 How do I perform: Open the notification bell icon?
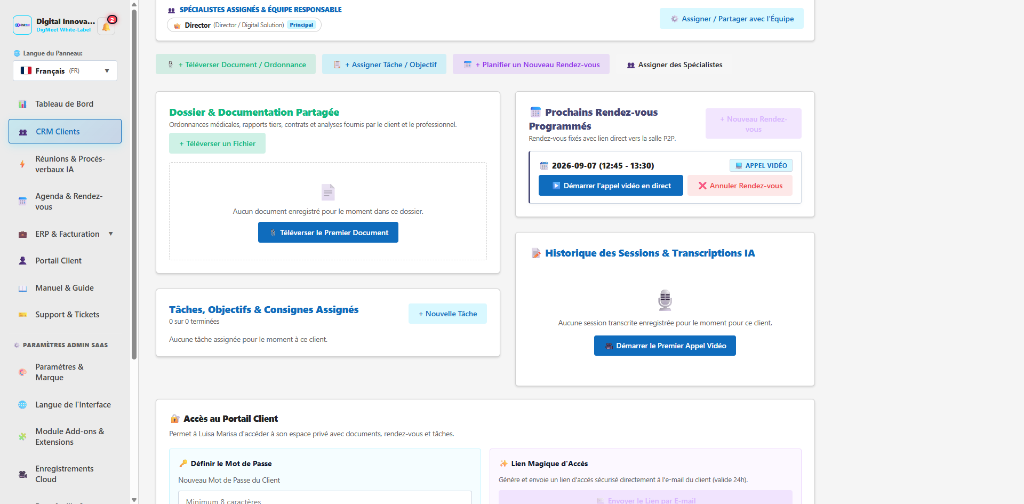coord(106,26)
